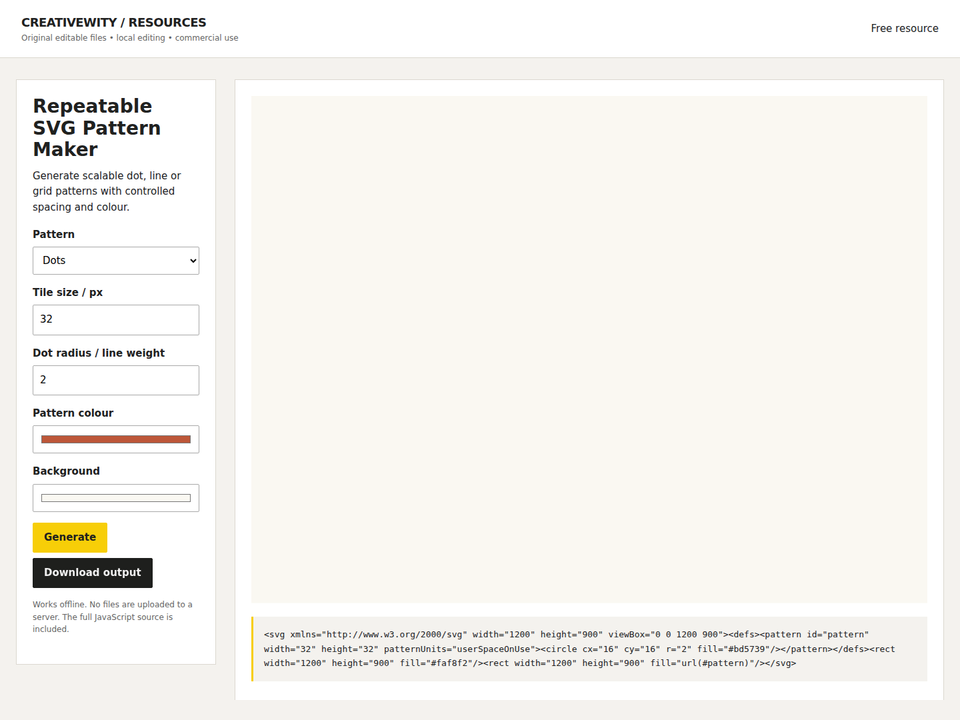
Task: Click the 'Works offline' note text
Action: [x=113, y=617]
